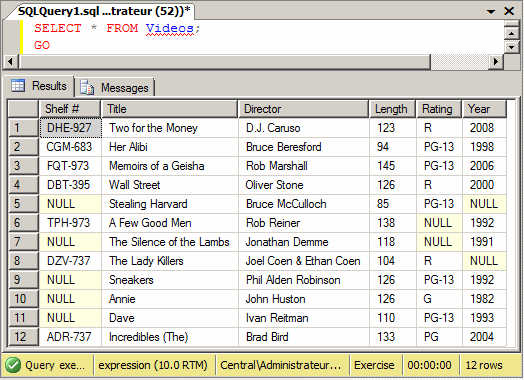Click the 00:00:00 elapsed time indicator
The image size is (524, 380).
tap(429, 365)
